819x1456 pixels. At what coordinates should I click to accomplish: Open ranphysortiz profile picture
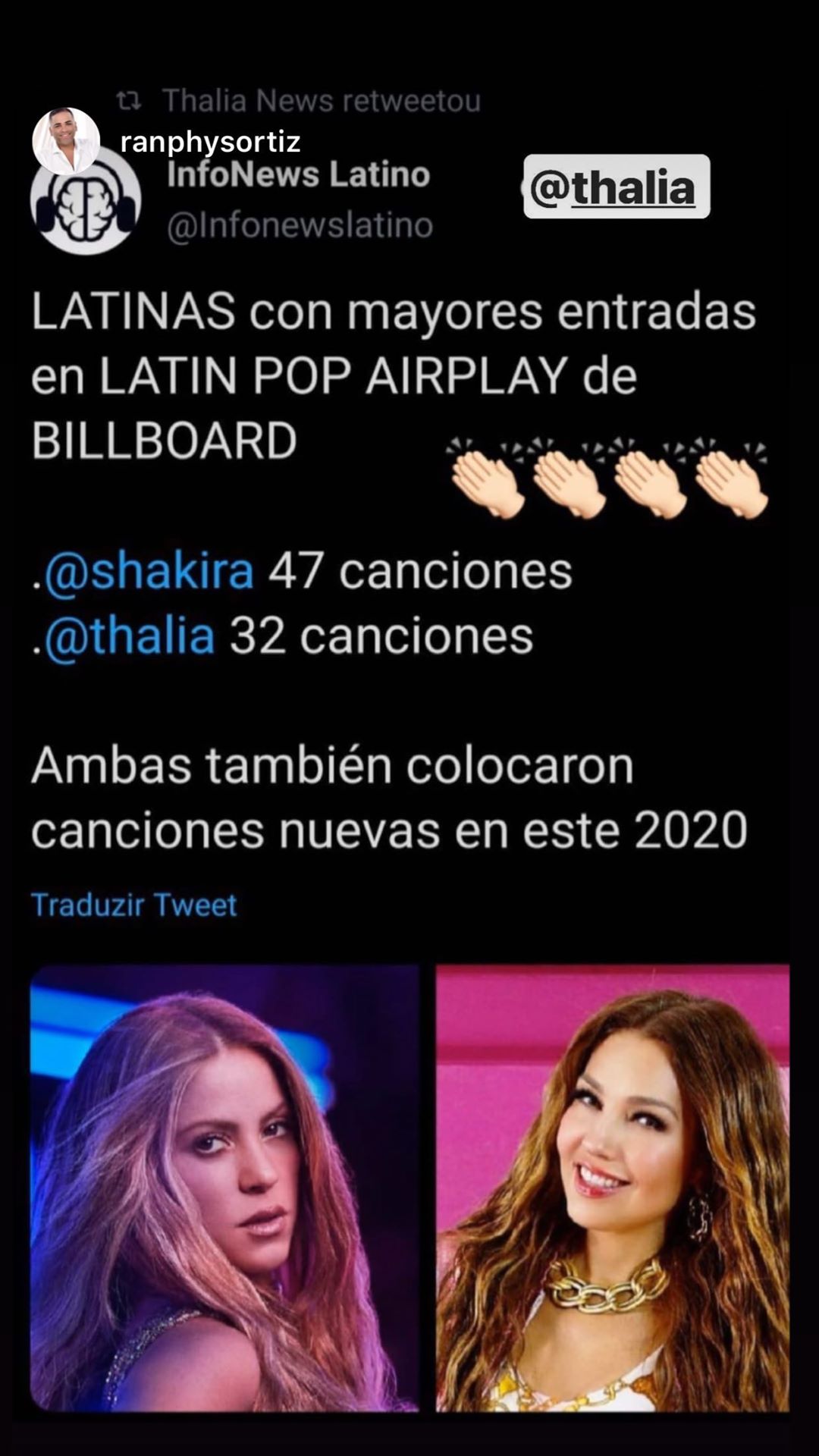(66, 141)
